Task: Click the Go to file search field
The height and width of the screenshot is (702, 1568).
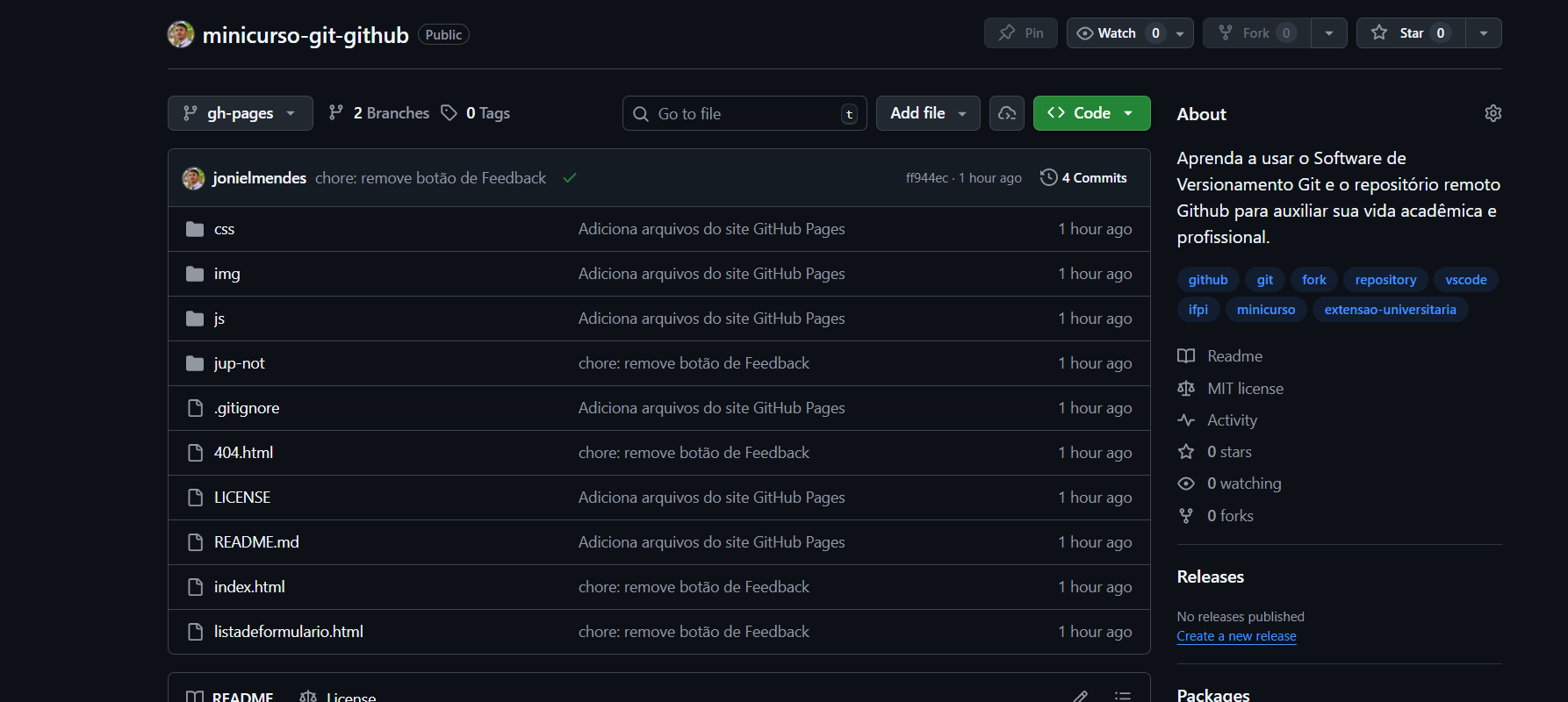Action: 744,114
